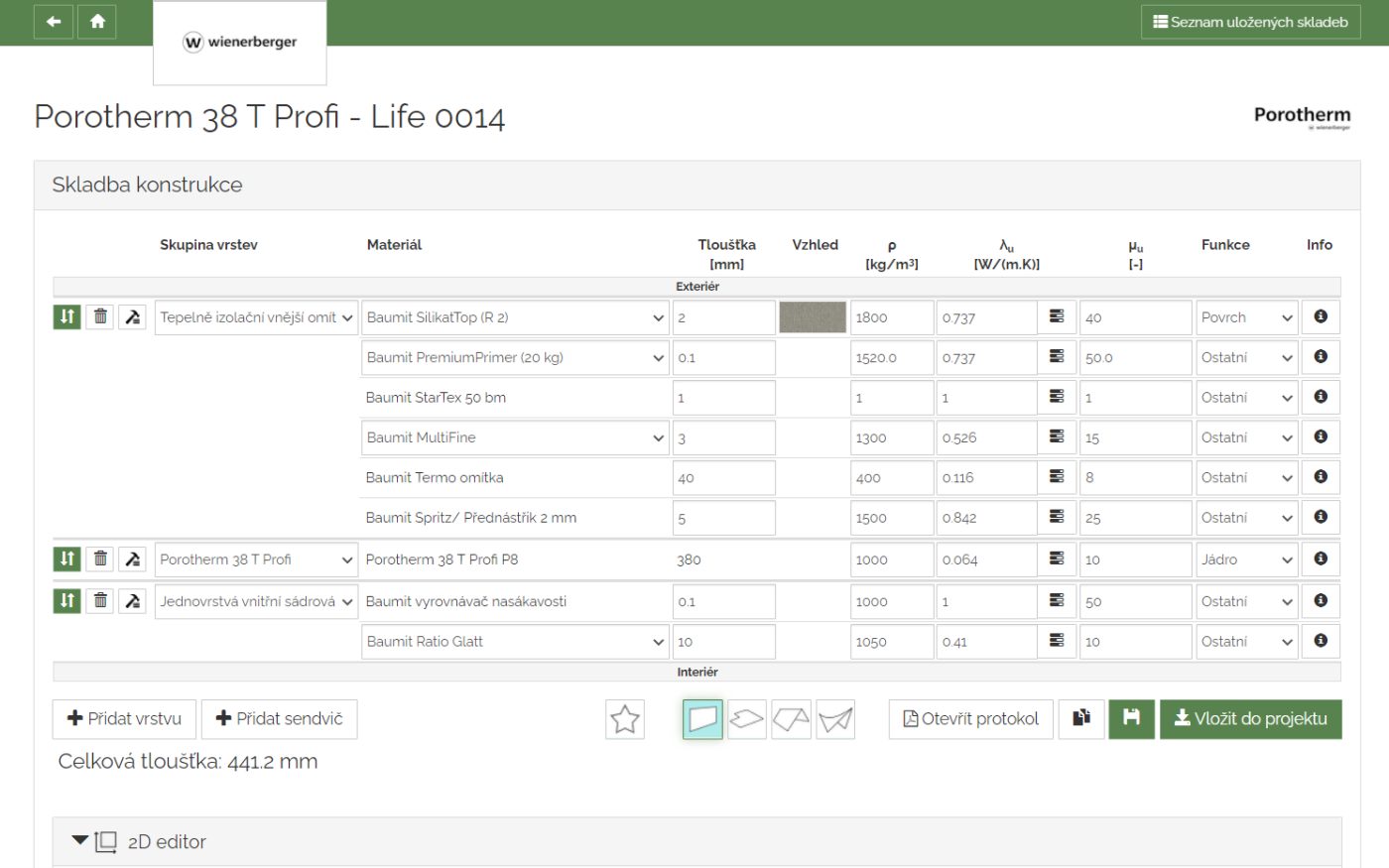Screen dimensions: 1389x868
Task: Select the vertical wall orientation toggle
Action: click(702, 719)
